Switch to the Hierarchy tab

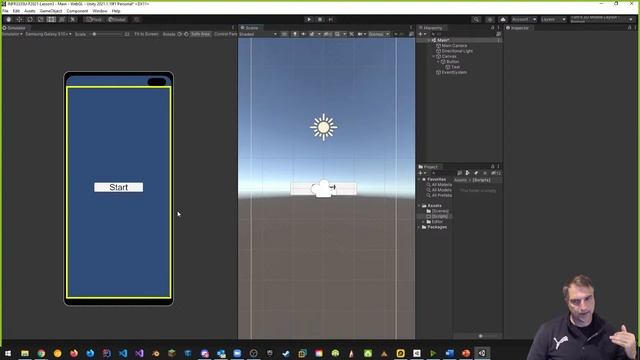pyautogui.click(x=431, y=28)
